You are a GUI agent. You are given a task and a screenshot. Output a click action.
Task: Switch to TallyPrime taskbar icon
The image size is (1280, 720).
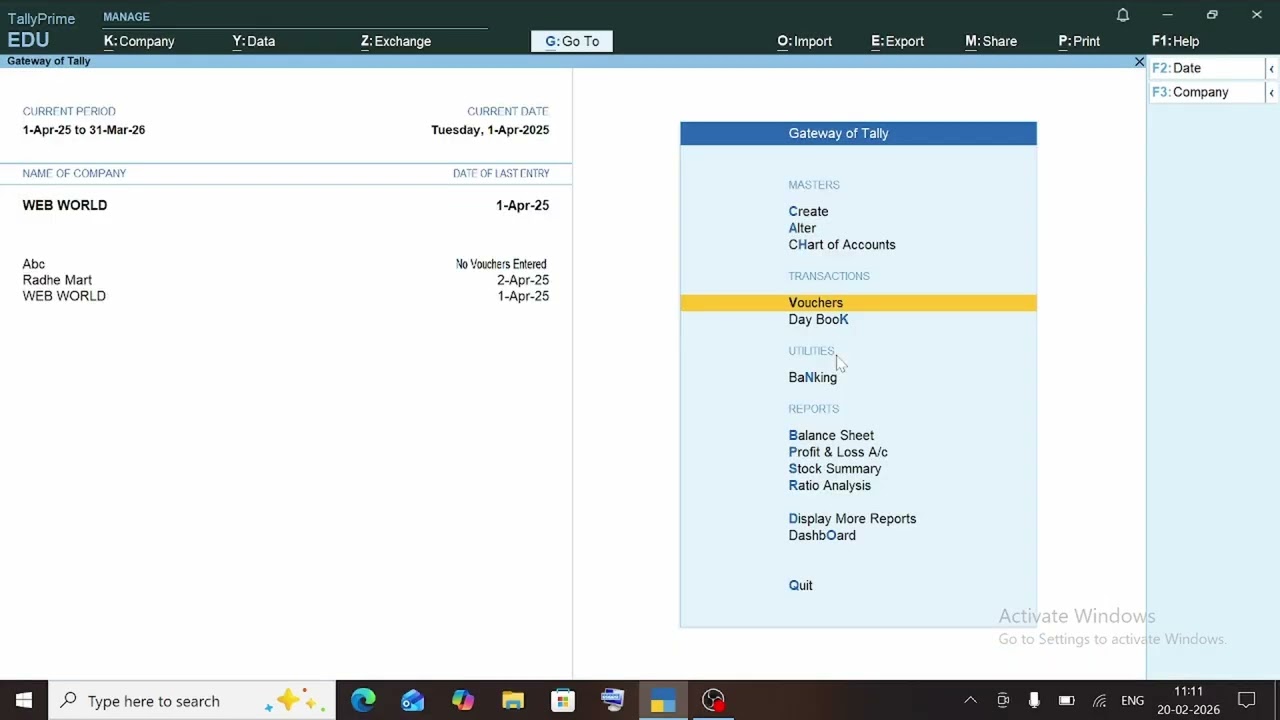tap(663, 700)
